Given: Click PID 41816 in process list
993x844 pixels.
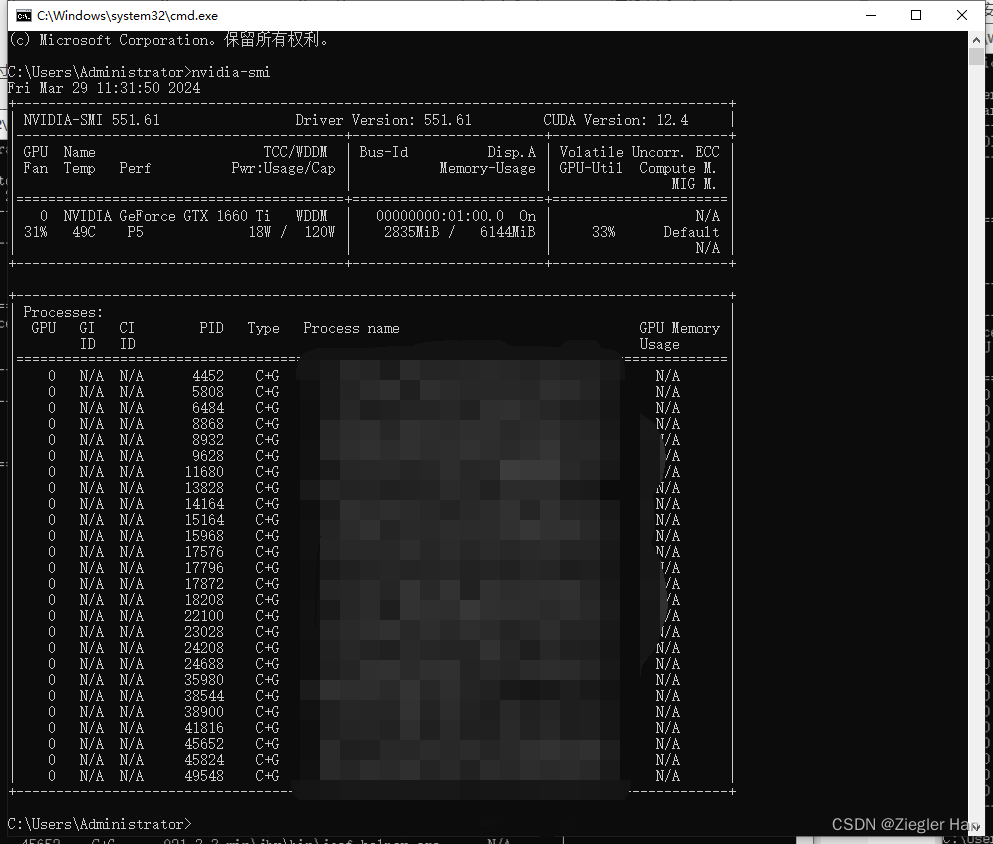Looking at the screenshot, I should pos(204,727).
